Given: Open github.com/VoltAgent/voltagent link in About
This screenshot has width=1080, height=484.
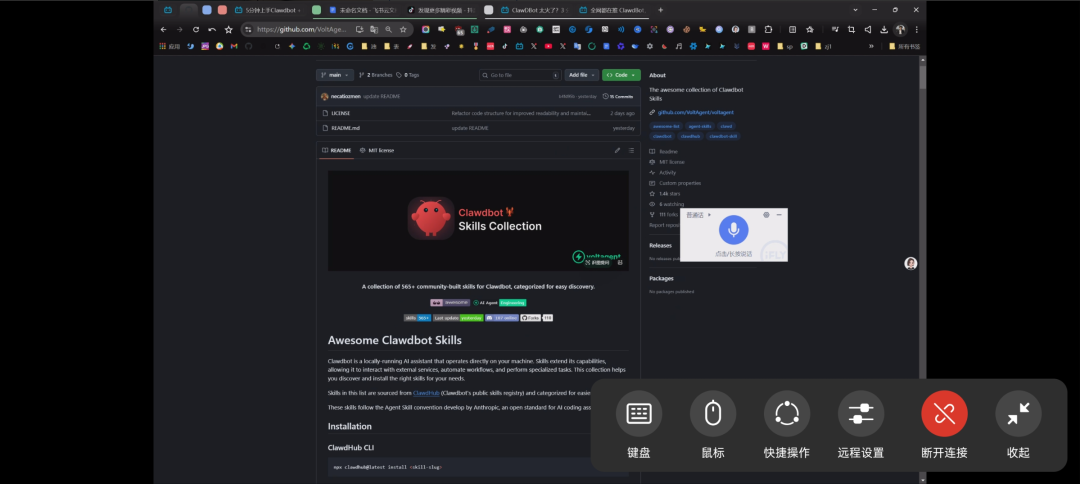Looking at the screenshot, I should [696, 112].
